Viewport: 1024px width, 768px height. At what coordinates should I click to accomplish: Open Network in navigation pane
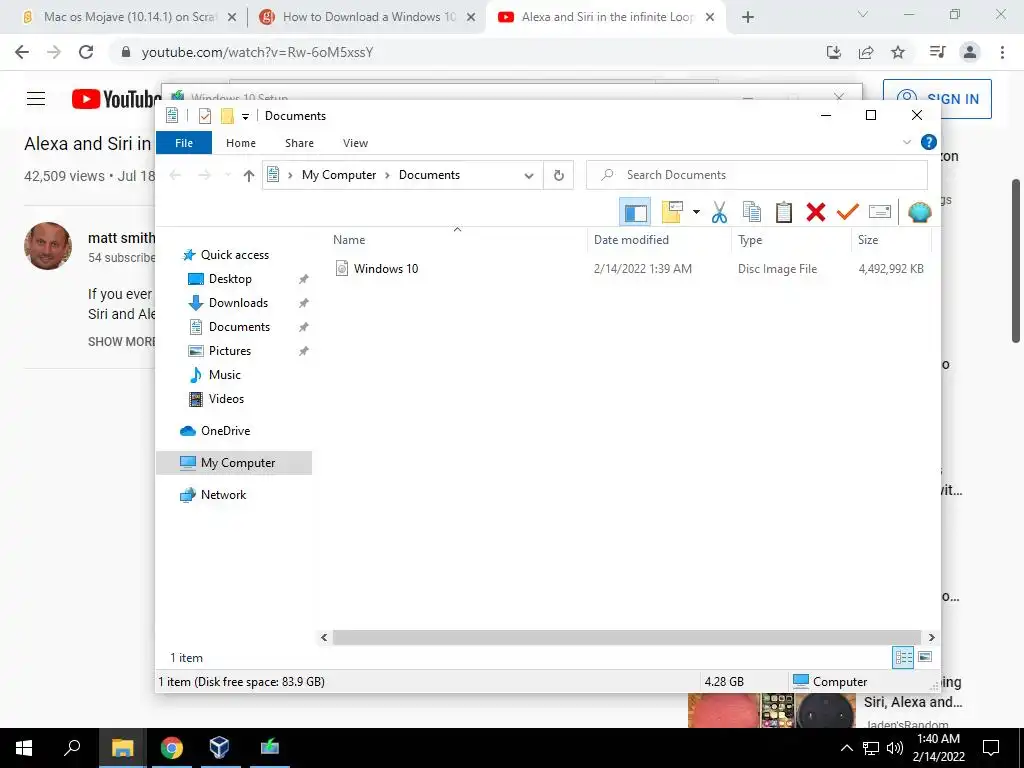click(x=223, y=495)
